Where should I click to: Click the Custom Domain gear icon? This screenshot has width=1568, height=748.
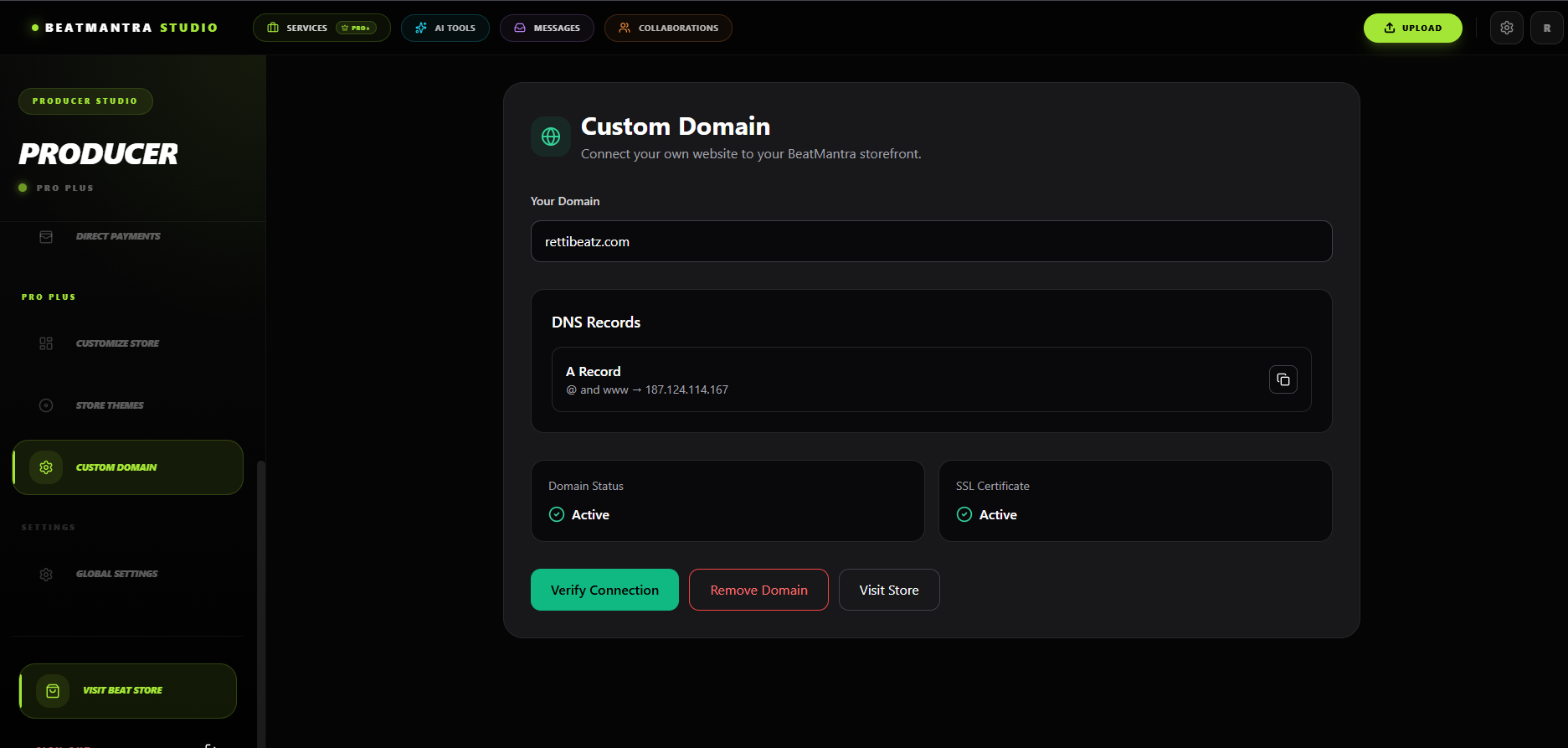46,467
